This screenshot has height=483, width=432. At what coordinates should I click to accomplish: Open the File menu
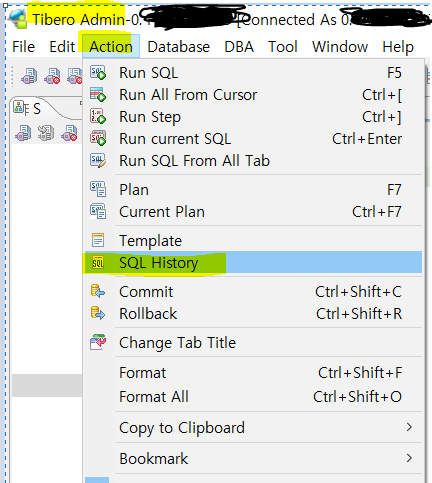click(x=23, y=47)
